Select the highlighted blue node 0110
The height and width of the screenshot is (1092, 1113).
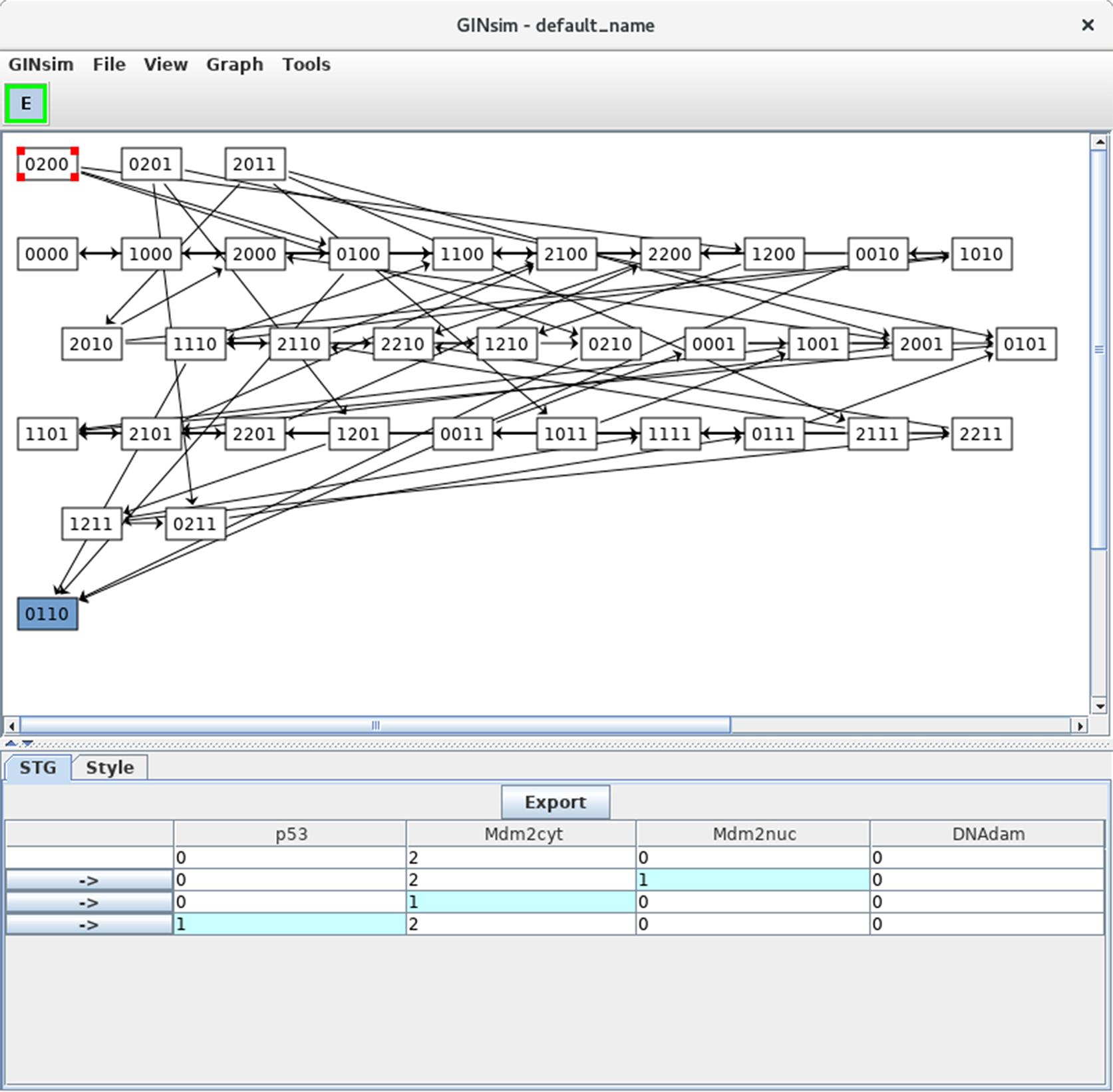[x=47, y=614]
